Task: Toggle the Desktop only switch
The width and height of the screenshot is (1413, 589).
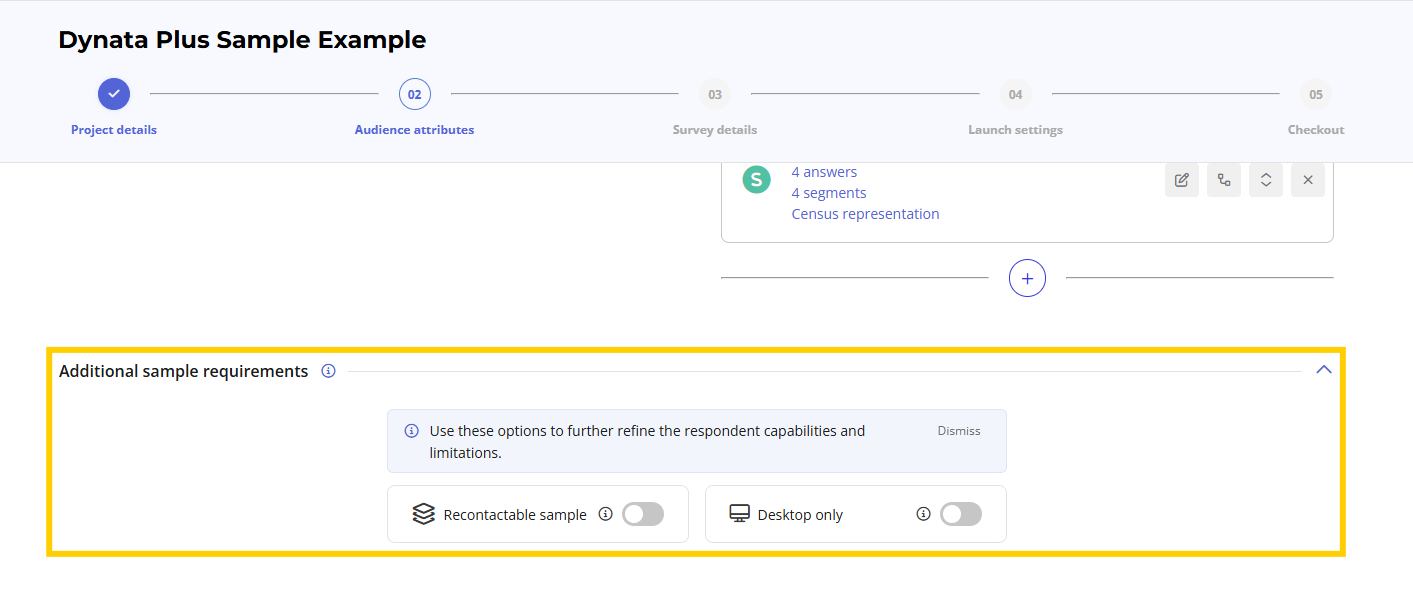Action: (961, 514)
